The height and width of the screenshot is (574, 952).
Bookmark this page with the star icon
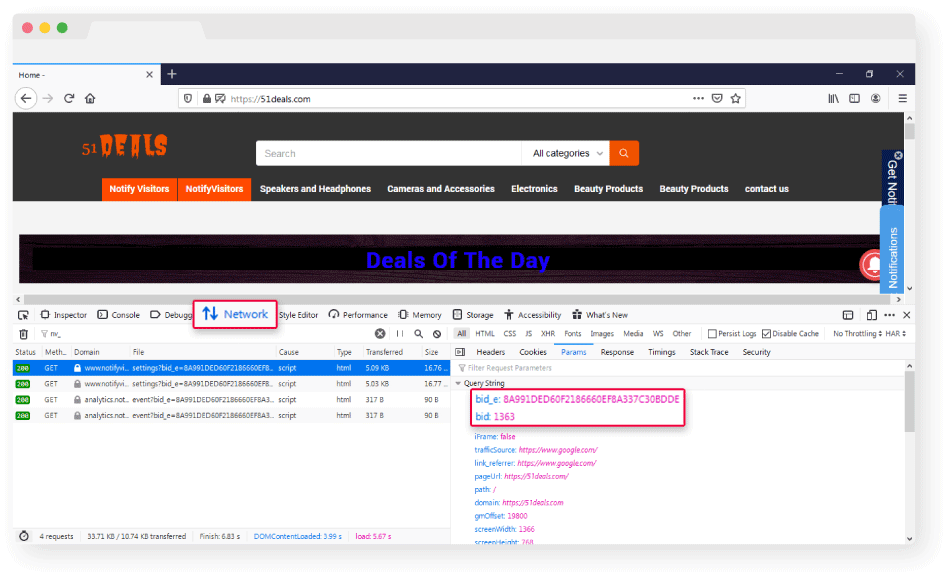click(736, 98)
